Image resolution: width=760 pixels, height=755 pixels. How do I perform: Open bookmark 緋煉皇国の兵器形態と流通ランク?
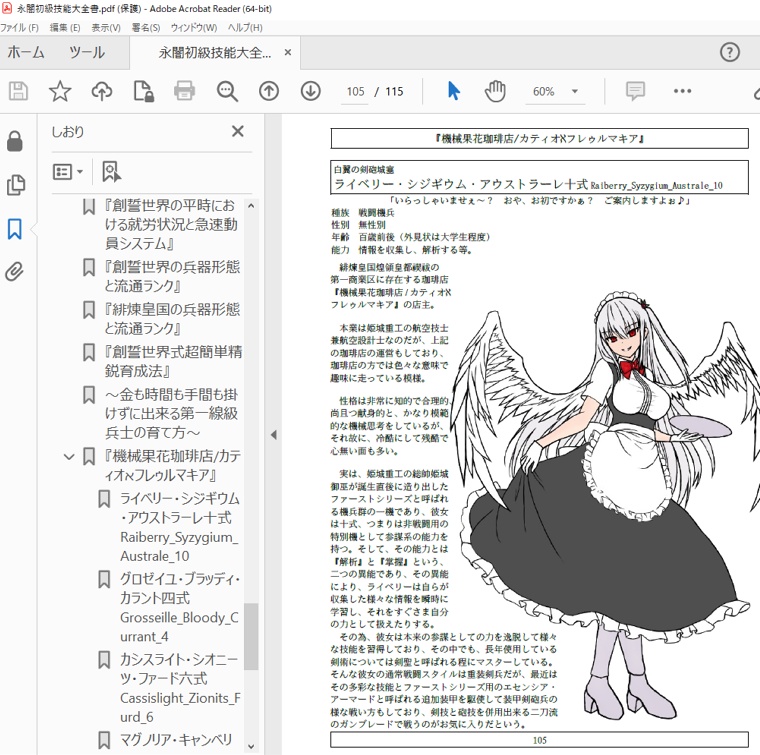click(172, 319)
